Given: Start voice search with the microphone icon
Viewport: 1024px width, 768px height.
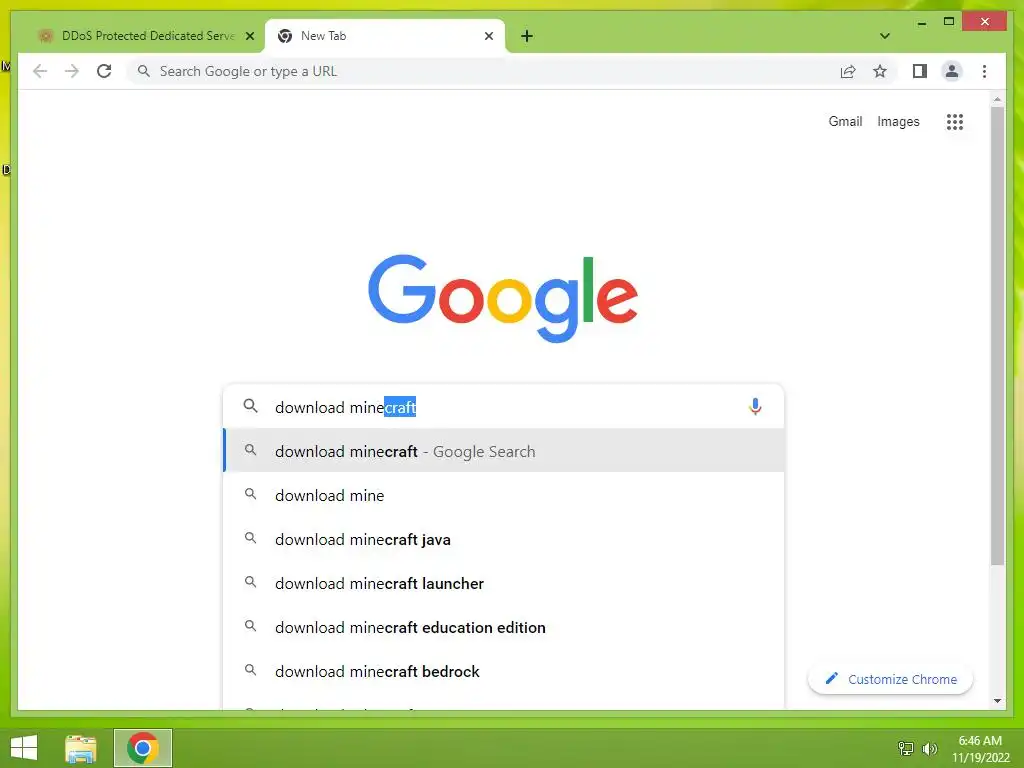Looking at the screenshot, I should (x=755, y=407).
